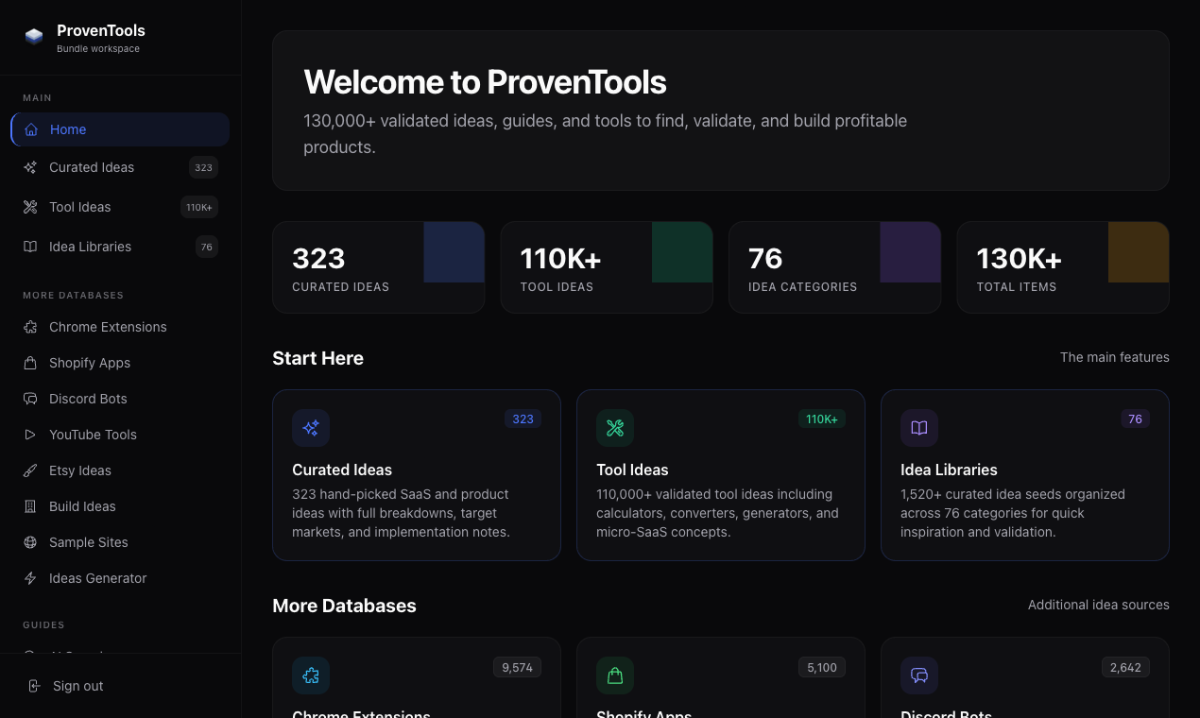The image size is (1200, 718).
Task: Select Curated Ideas in the sidebar menu
Action: point(91,167)
